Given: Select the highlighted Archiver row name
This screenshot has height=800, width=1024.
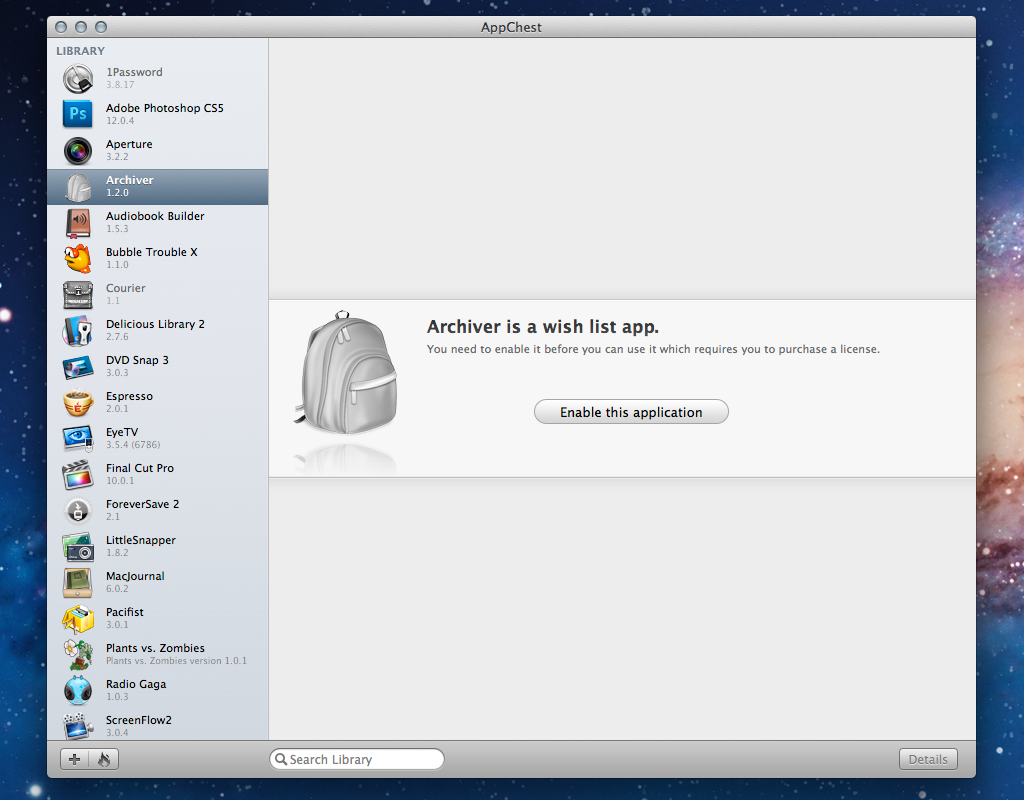Looking at the screenshot, I should [x=130, y=180].
